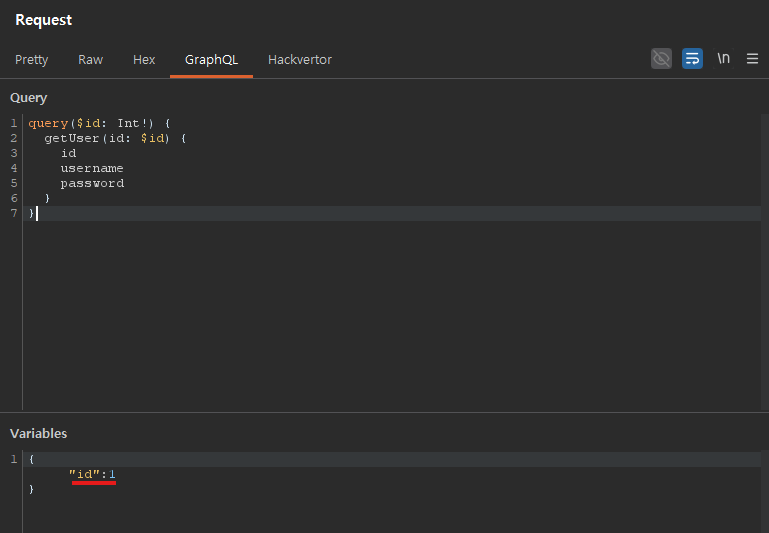
Task: Click the username field in the query
Action: (x=92, y=168)
